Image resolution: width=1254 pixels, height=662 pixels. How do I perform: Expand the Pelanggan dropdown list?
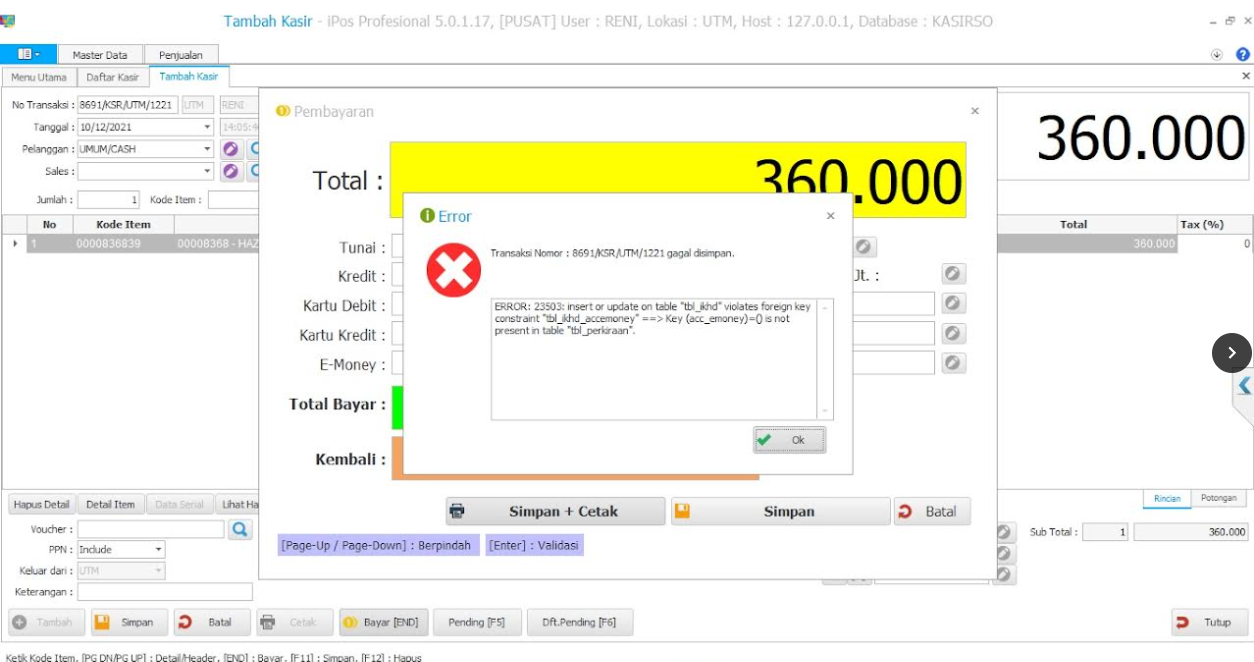(x=208, y=149)
